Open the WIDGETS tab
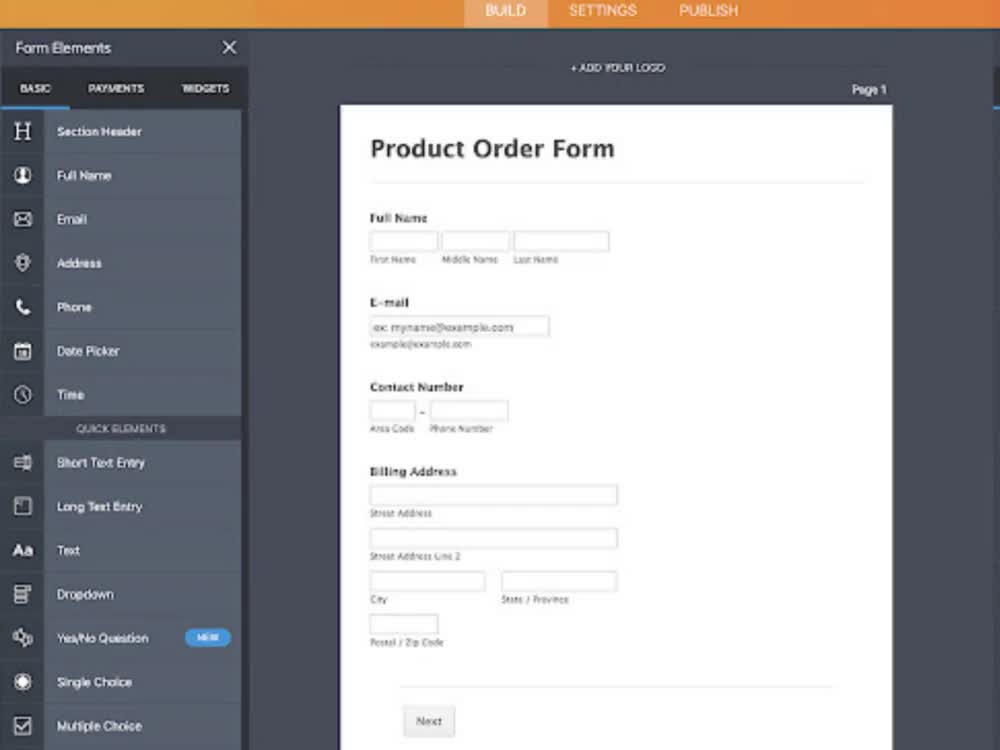Screen dimensions: 1000x750 pyautogui.click(x=204, y=88)
